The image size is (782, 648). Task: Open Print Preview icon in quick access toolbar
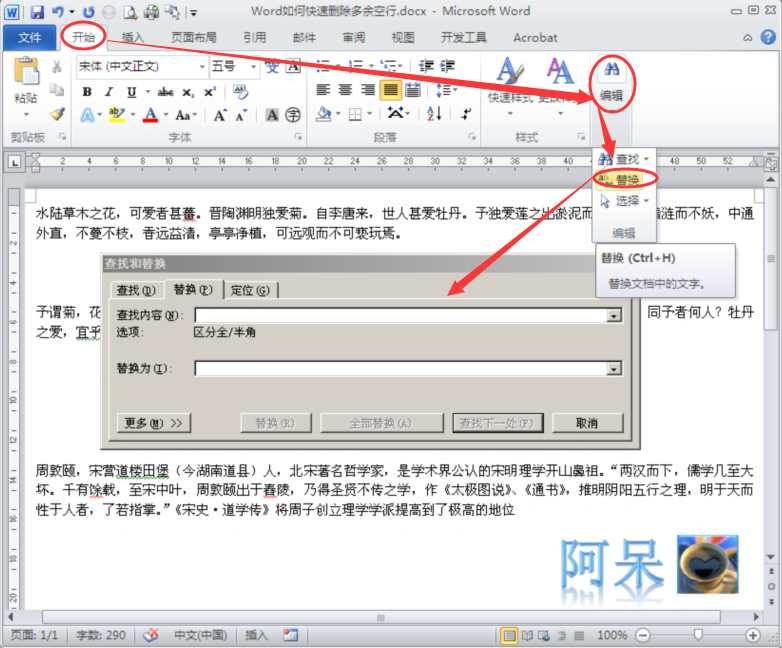[130, 11]
